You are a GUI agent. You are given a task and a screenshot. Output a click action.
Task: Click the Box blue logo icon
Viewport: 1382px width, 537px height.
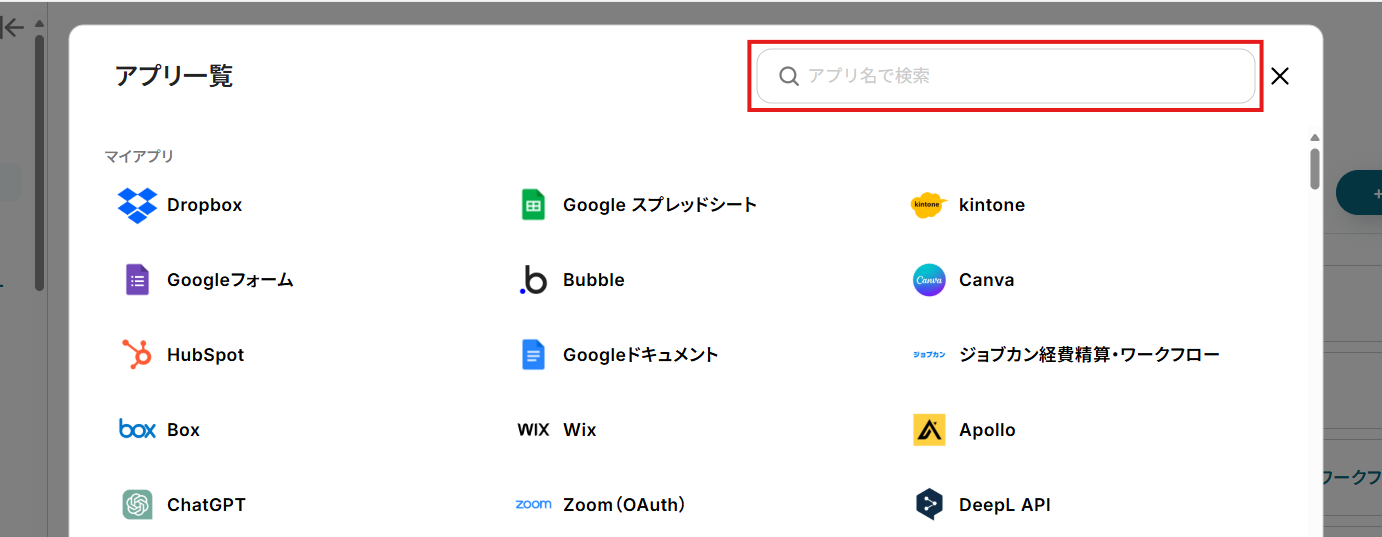(x=137, y=430)
